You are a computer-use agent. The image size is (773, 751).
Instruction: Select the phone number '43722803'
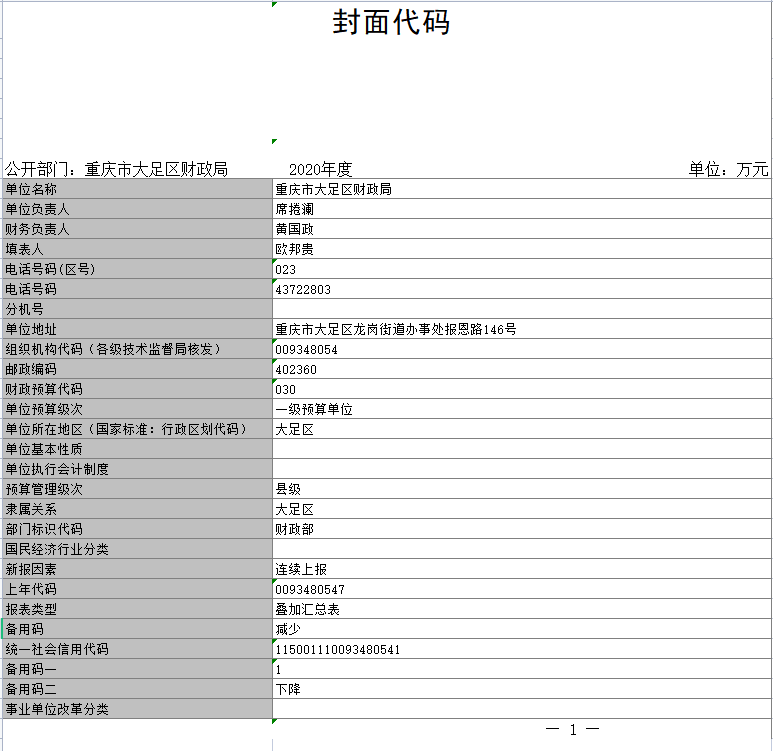tap(303, 289)
